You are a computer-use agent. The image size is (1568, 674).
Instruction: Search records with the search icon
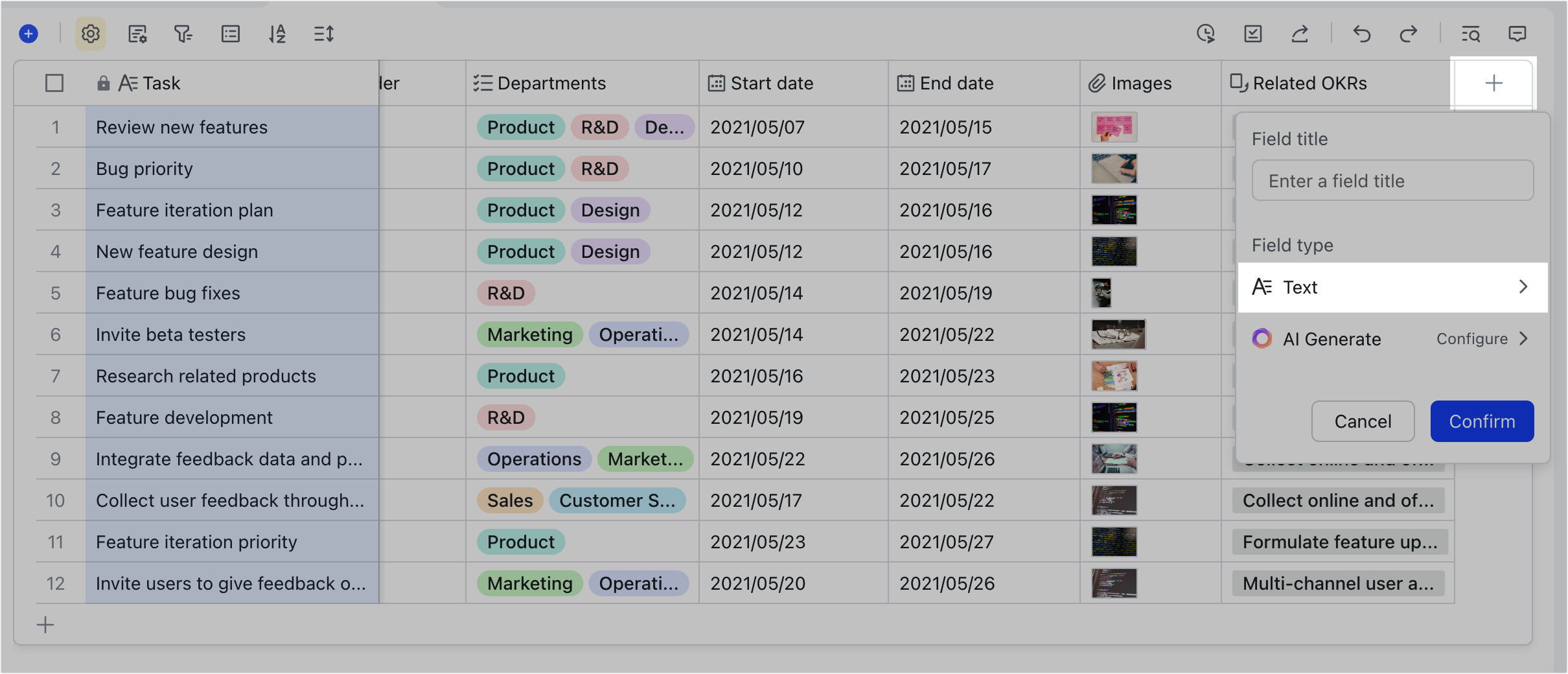[x=1470, y=34]
